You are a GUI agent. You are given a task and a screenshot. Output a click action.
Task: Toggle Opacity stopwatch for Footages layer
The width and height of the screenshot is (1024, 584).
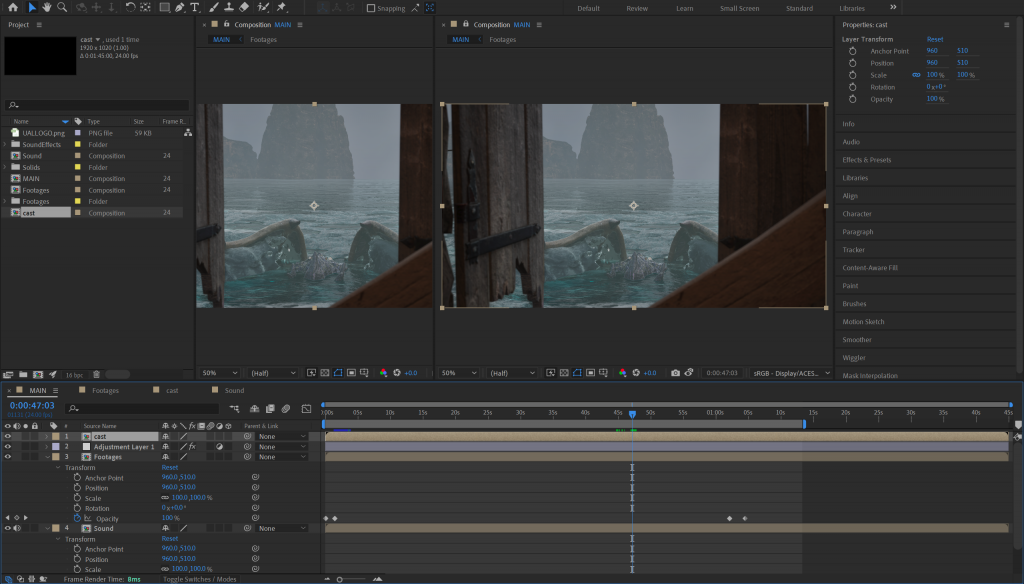coord(77,518)
